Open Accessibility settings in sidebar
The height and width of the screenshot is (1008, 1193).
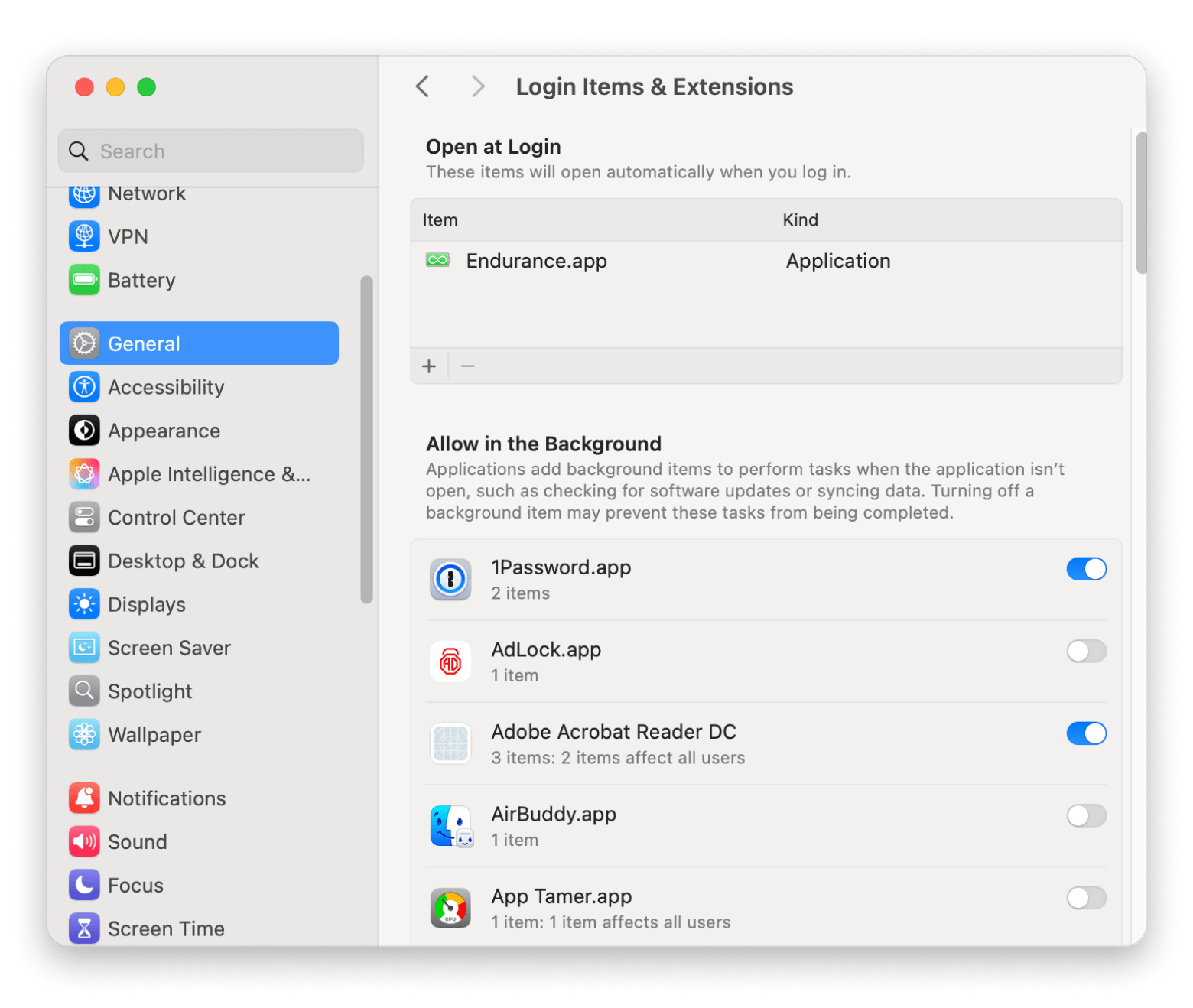[166, 387]
